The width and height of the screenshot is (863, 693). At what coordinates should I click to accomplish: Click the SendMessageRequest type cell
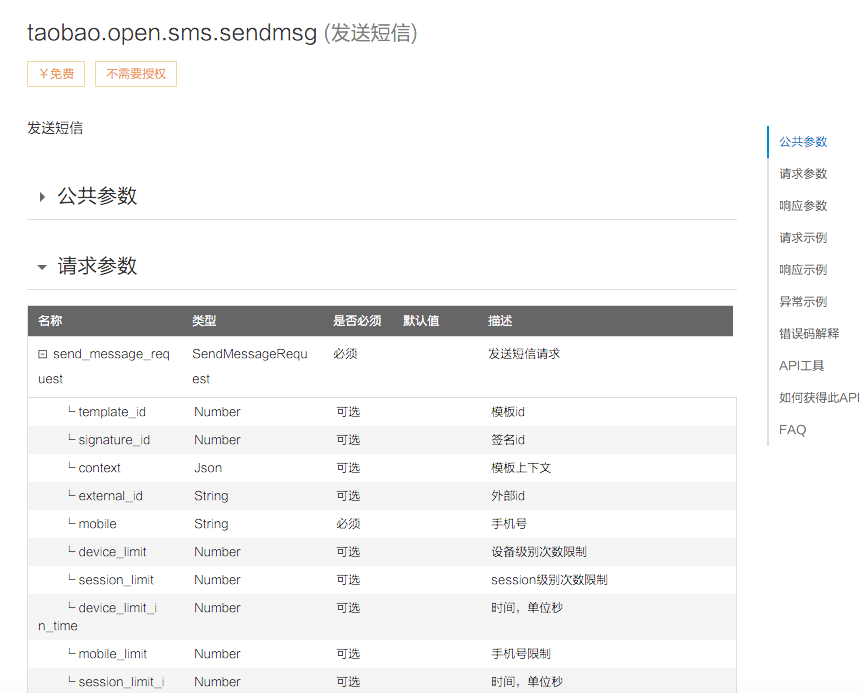pyautogui.click(x=250, y=366)
